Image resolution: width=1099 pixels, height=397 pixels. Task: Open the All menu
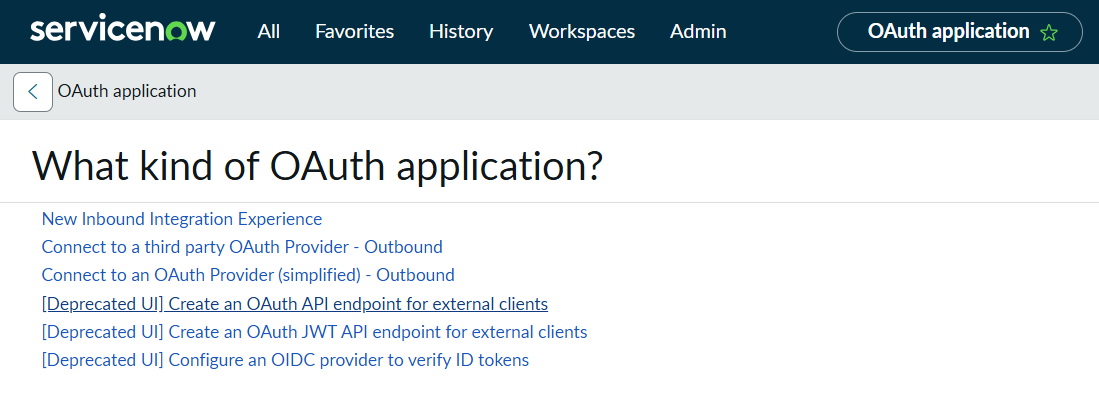pyautogui.click(x=268, y=32)
